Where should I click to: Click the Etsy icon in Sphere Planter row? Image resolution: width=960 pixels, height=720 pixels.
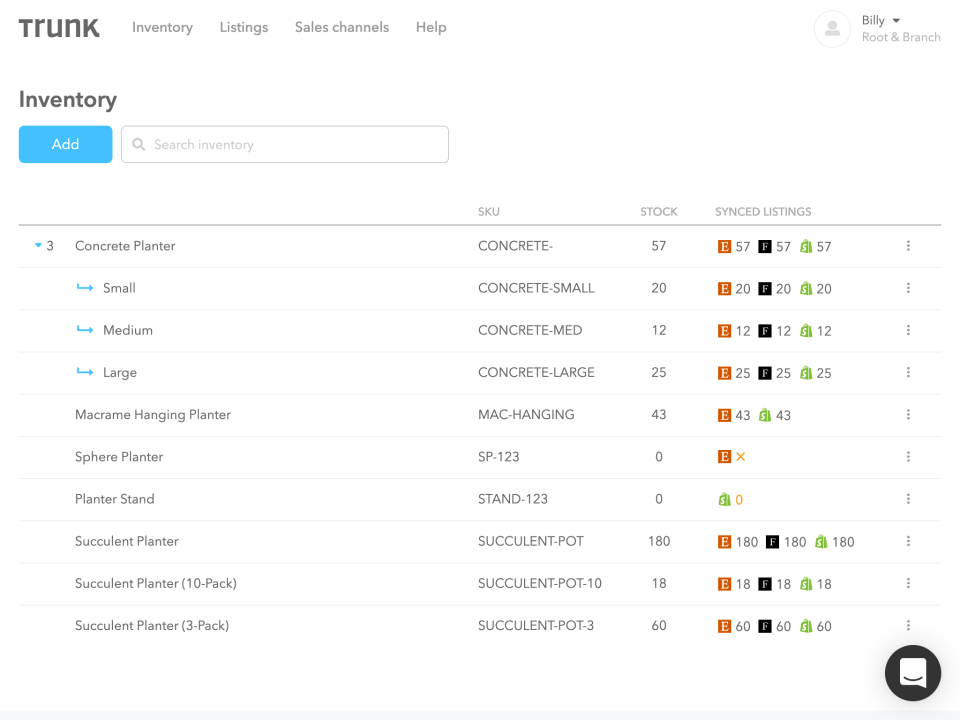pos(724,457)
